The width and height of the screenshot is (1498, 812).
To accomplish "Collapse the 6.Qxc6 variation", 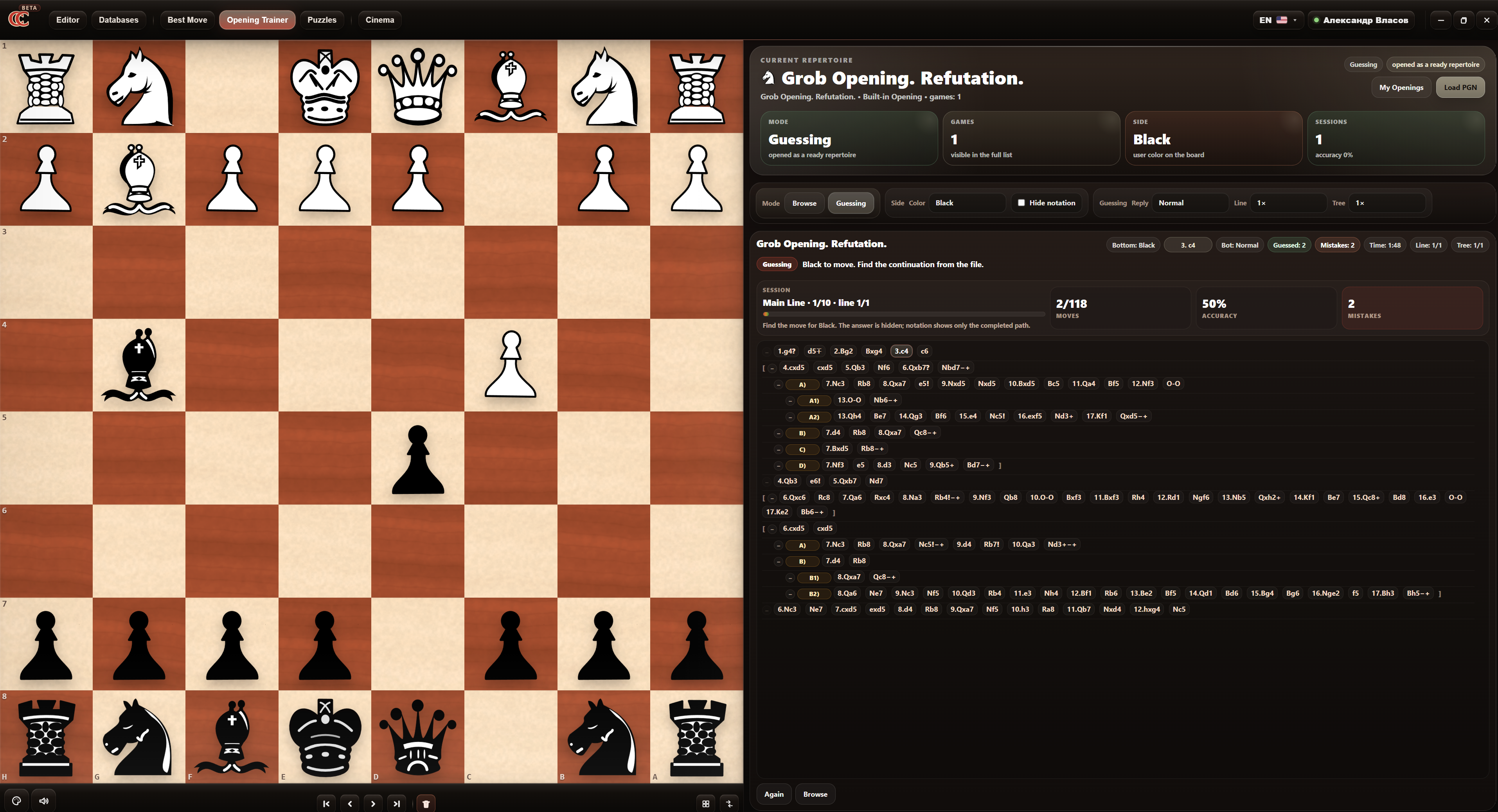I will pyautogui.click(x=771, y=498).
